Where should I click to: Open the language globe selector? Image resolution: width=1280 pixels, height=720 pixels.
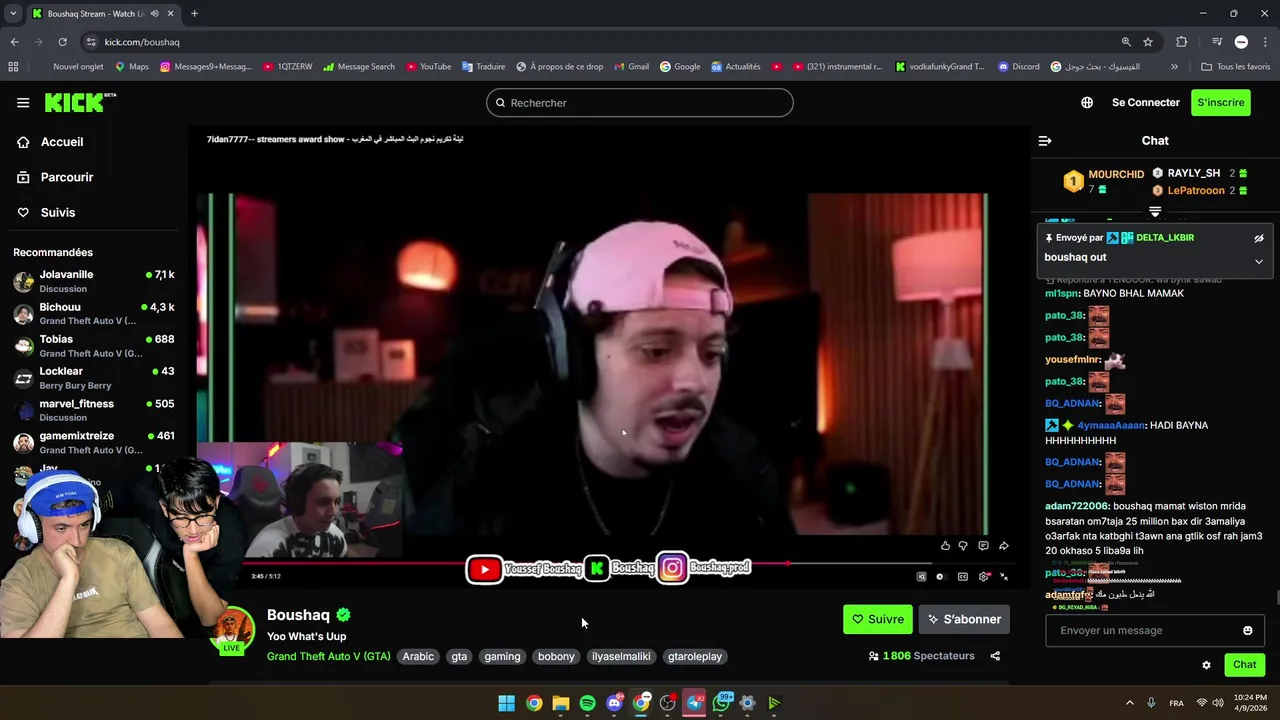pyautogui.click(x=1087, y=102)
